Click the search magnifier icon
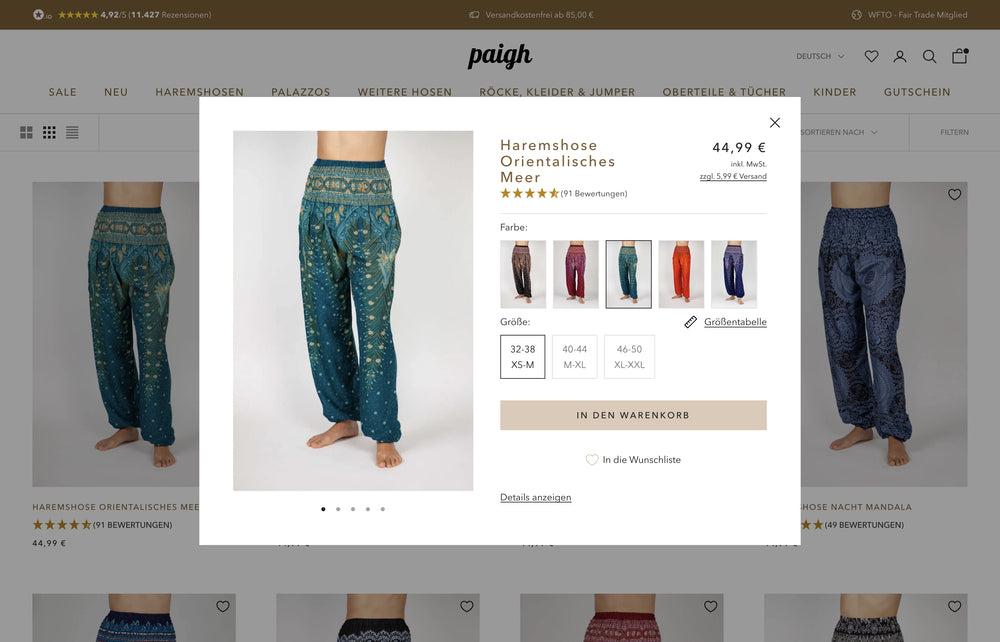The height and width of the screenshot is (642, 1000). pos(929,57)
